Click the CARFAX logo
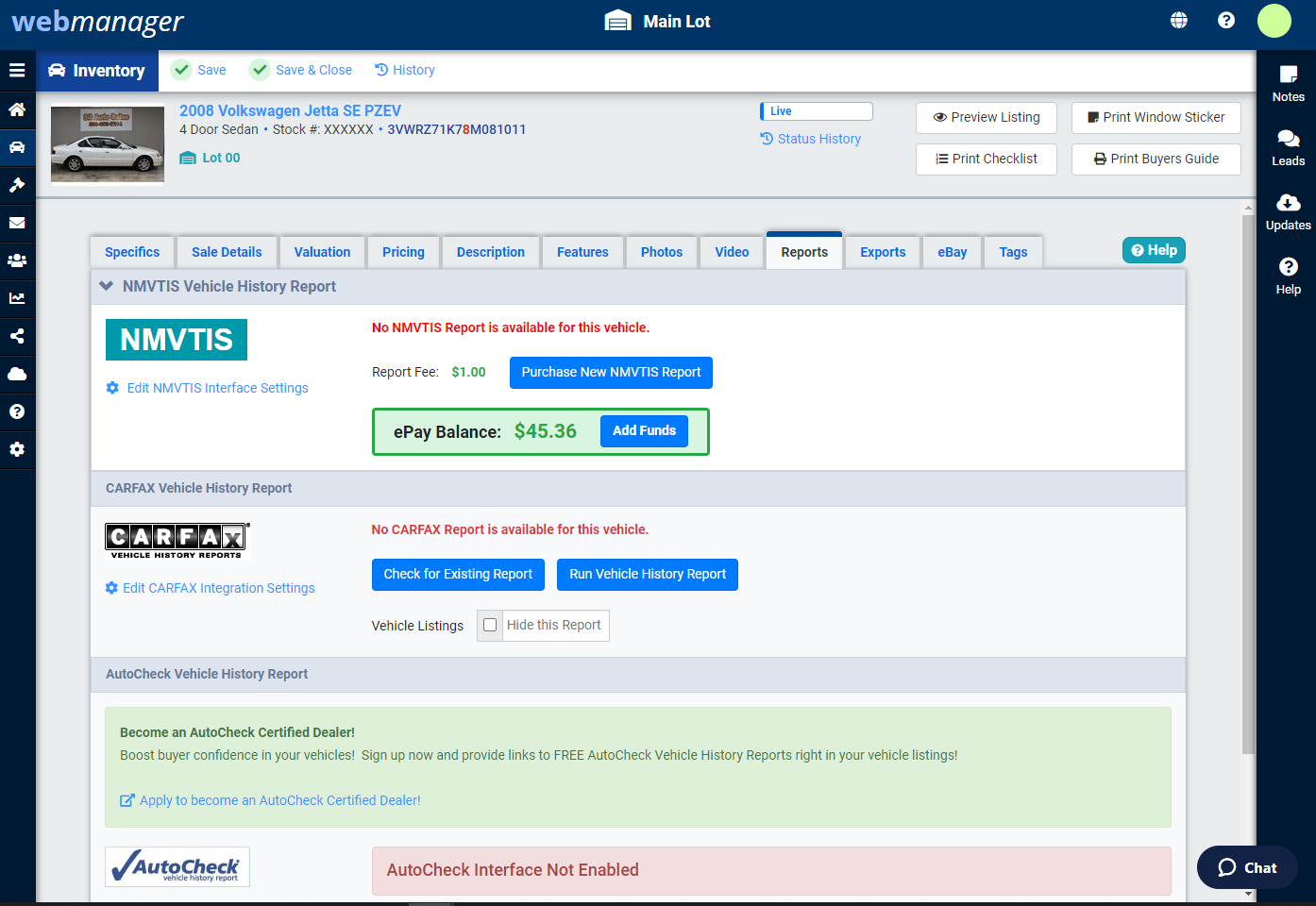 point(177,541)
